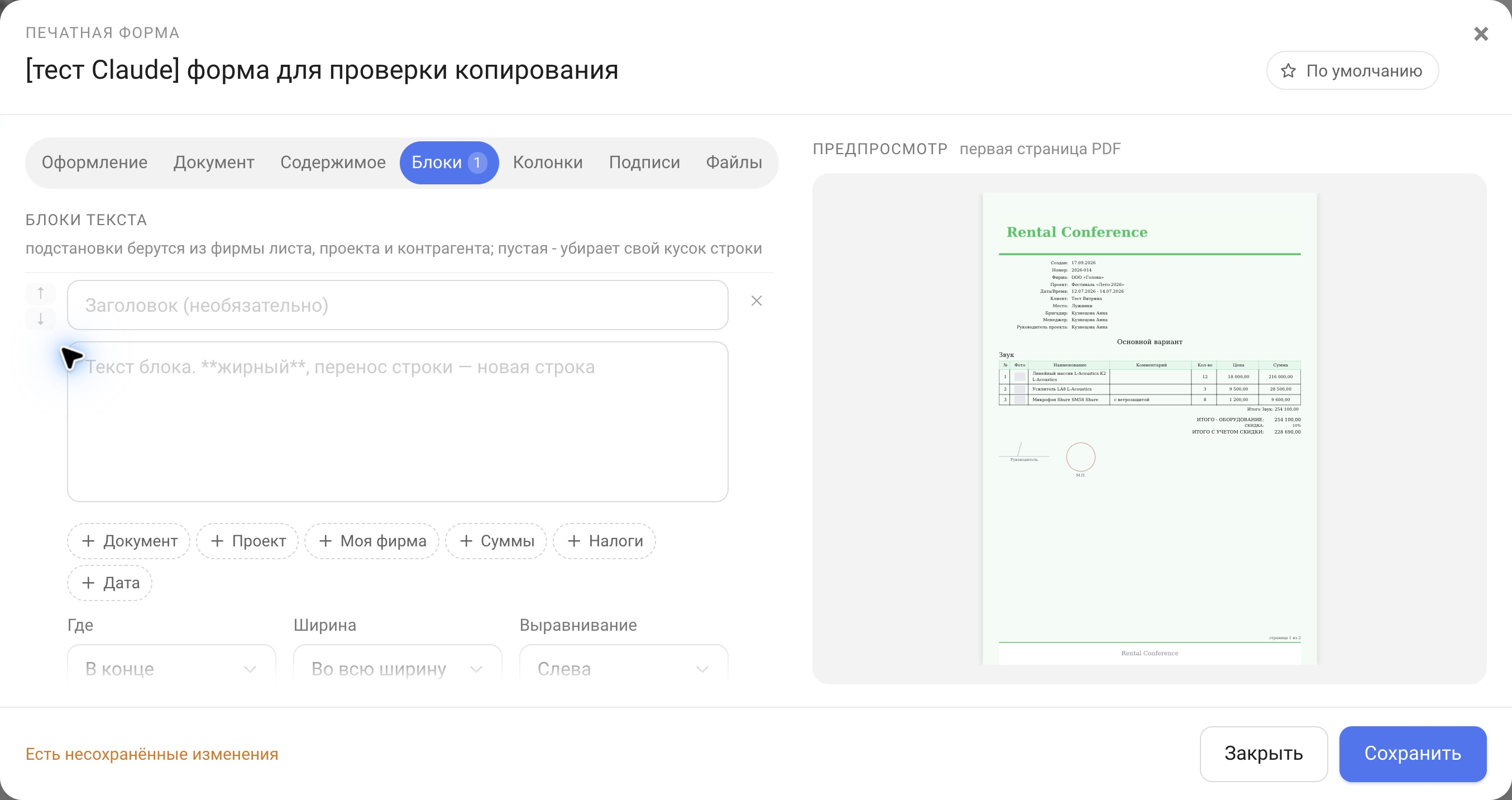Expand the Ширина dropdown 'Во всю ширину'
Viewport: 1512px width, 800px height.
click(x=398, y=664)
